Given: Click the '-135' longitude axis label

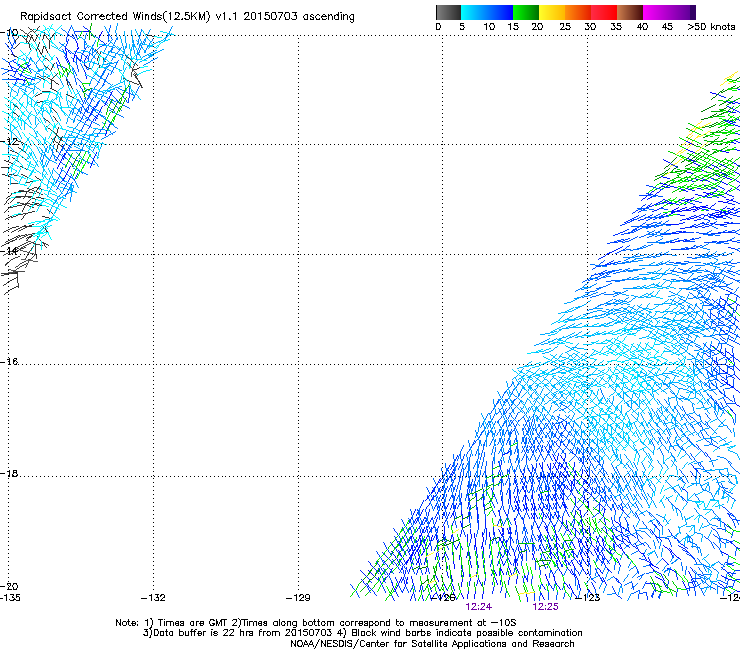Looking at the screenshot, I should coord(10,598).
